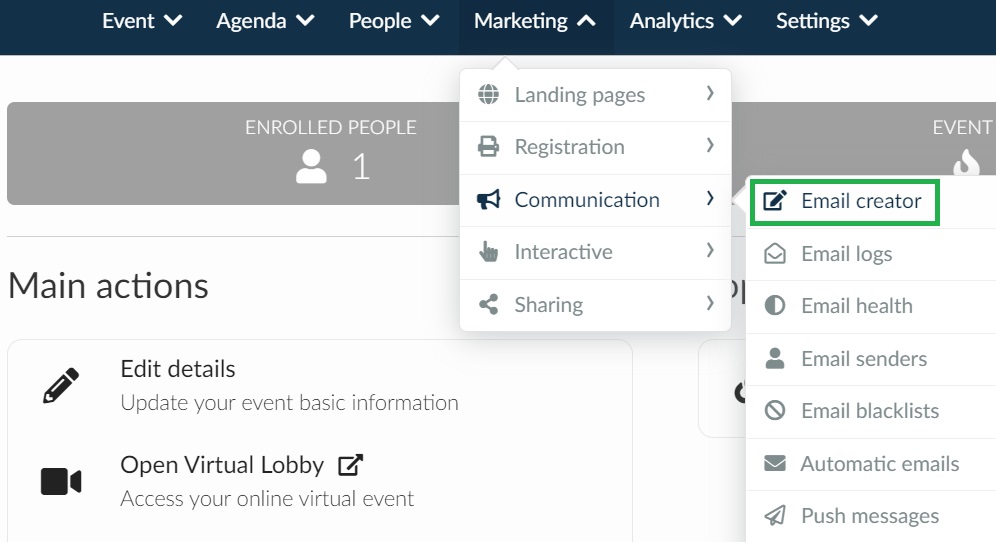This screenshot has width=996, height=544.
Task: Click the Analytics dropdown chevron
Action: click(x=732, y=21)
